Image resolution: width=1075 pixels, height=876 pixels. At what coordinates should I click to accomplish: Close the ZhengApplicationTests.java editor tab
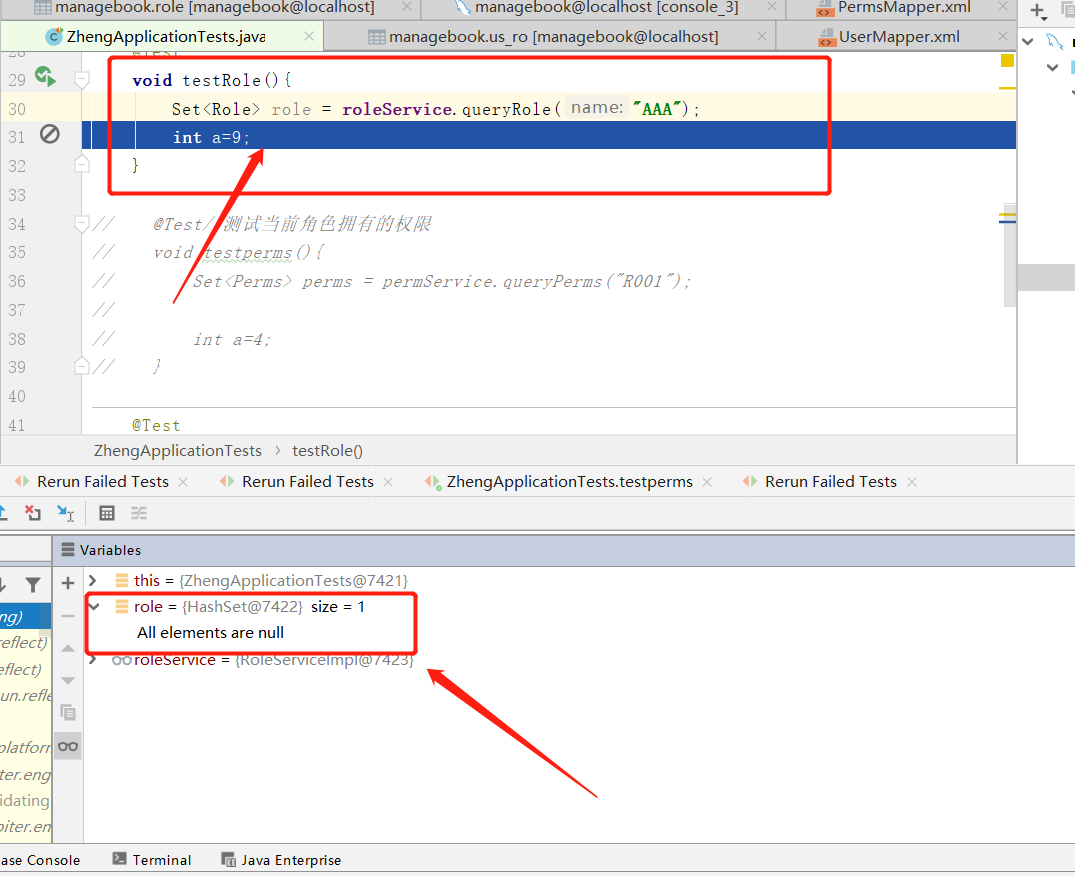309,36
